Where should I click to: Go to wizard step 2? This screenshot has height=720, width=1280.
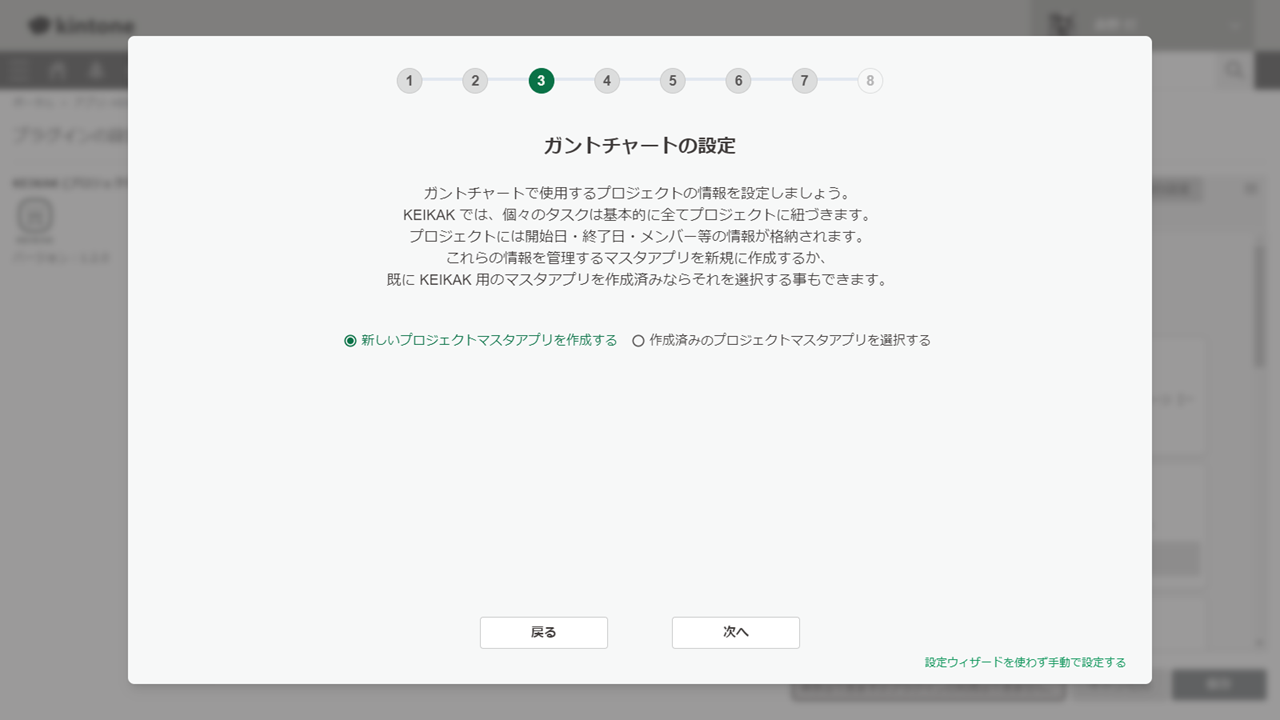(x=475, y=81)
